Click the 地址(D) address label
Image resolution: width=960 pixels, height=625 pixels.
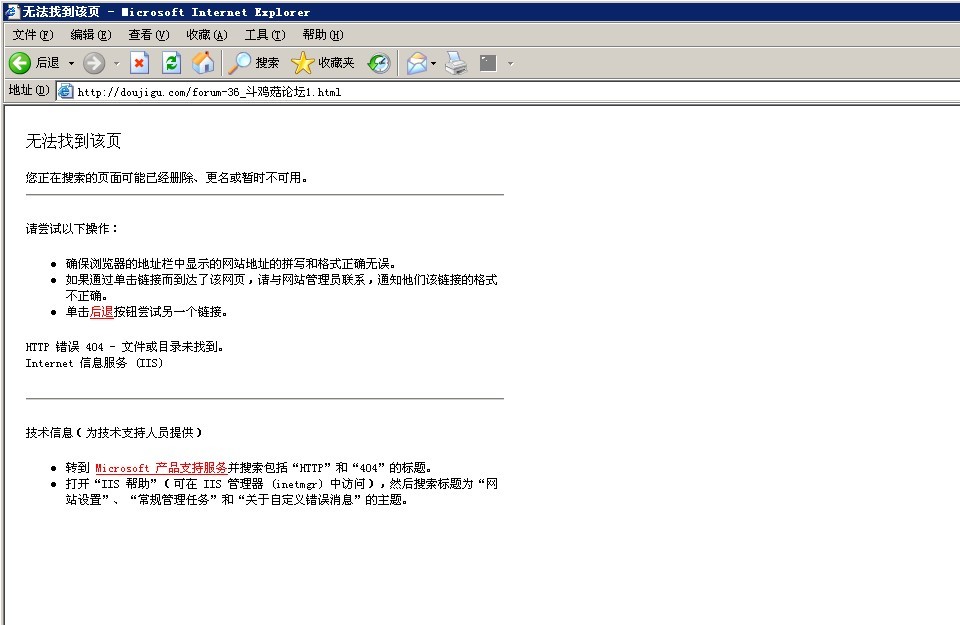point(29,91)
